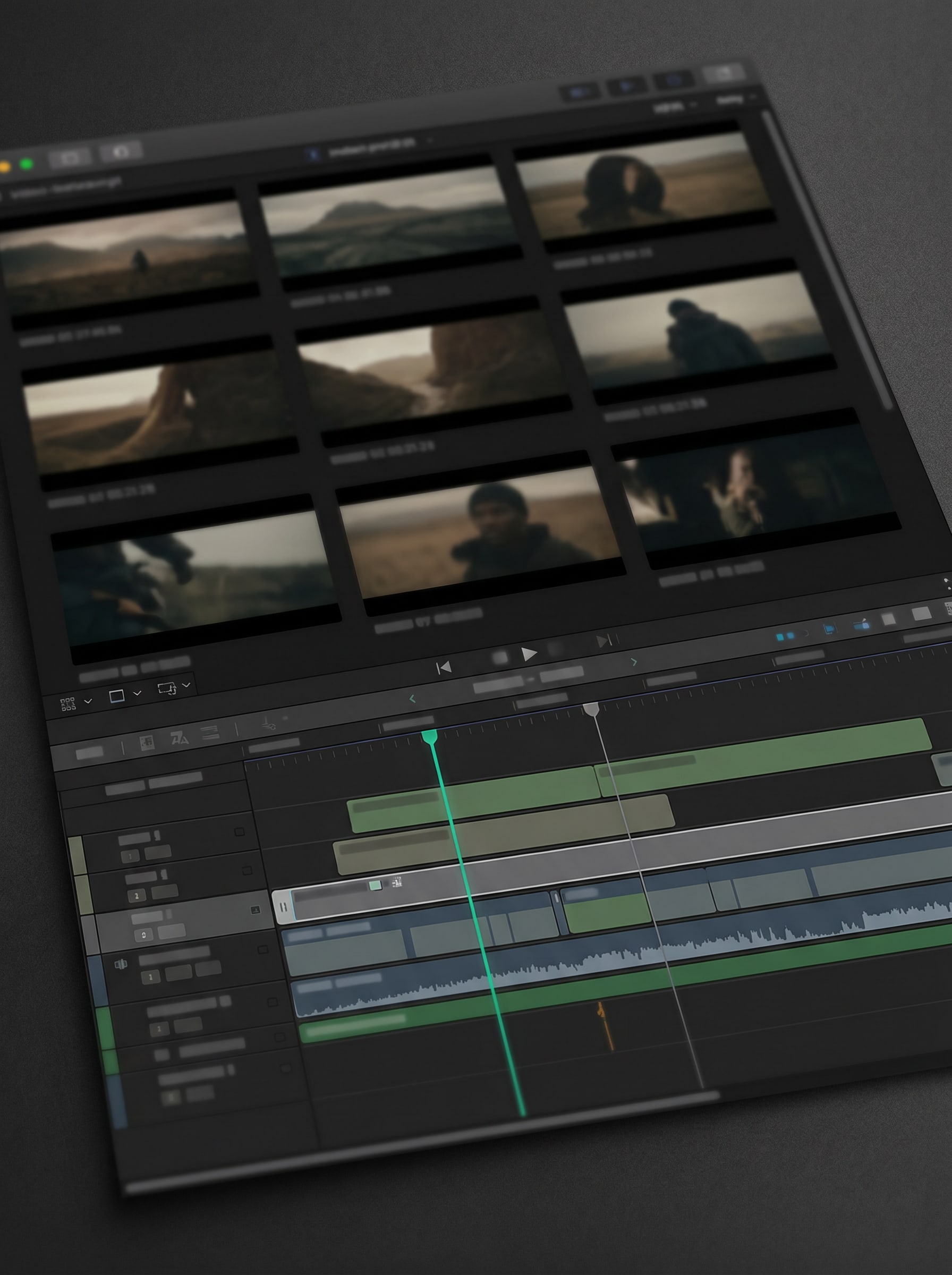Toggle checkbox on olive track numbered 2

pos(247,871)
